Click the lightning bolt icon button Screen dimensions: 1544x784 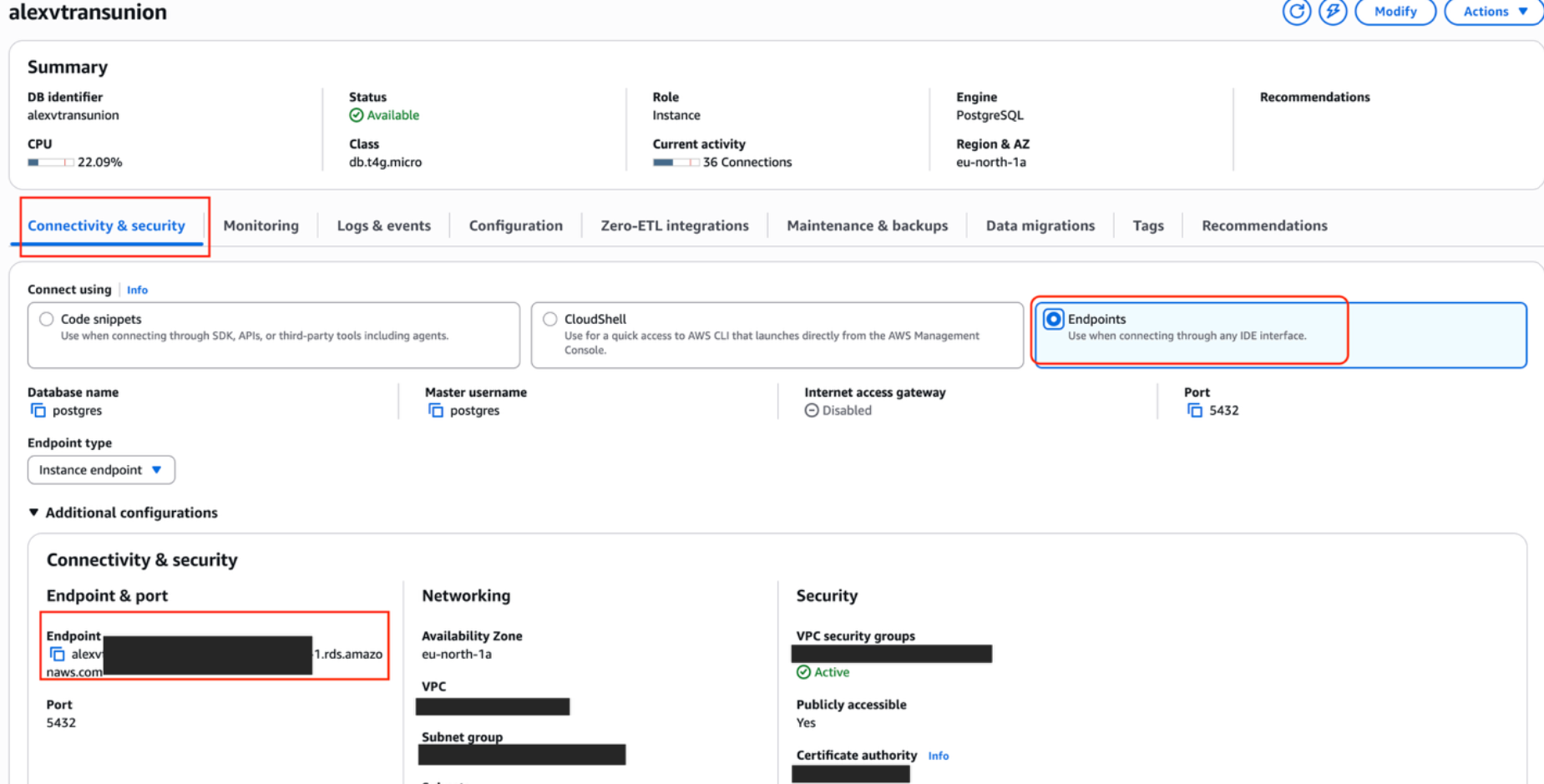[x=1332, y=12]
